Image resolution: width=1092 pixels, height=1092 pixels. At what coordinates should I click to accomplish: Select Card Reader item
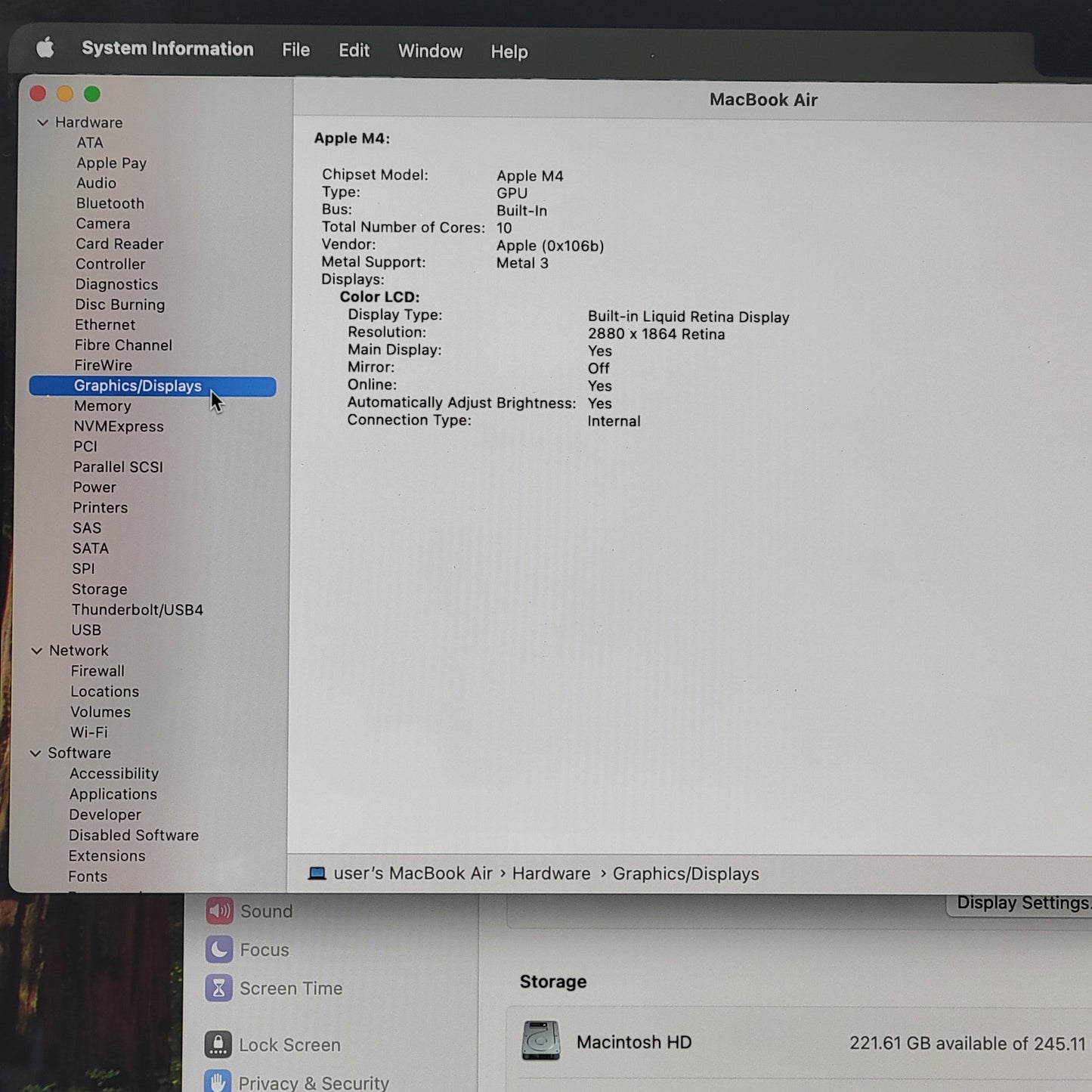[119, 244]
